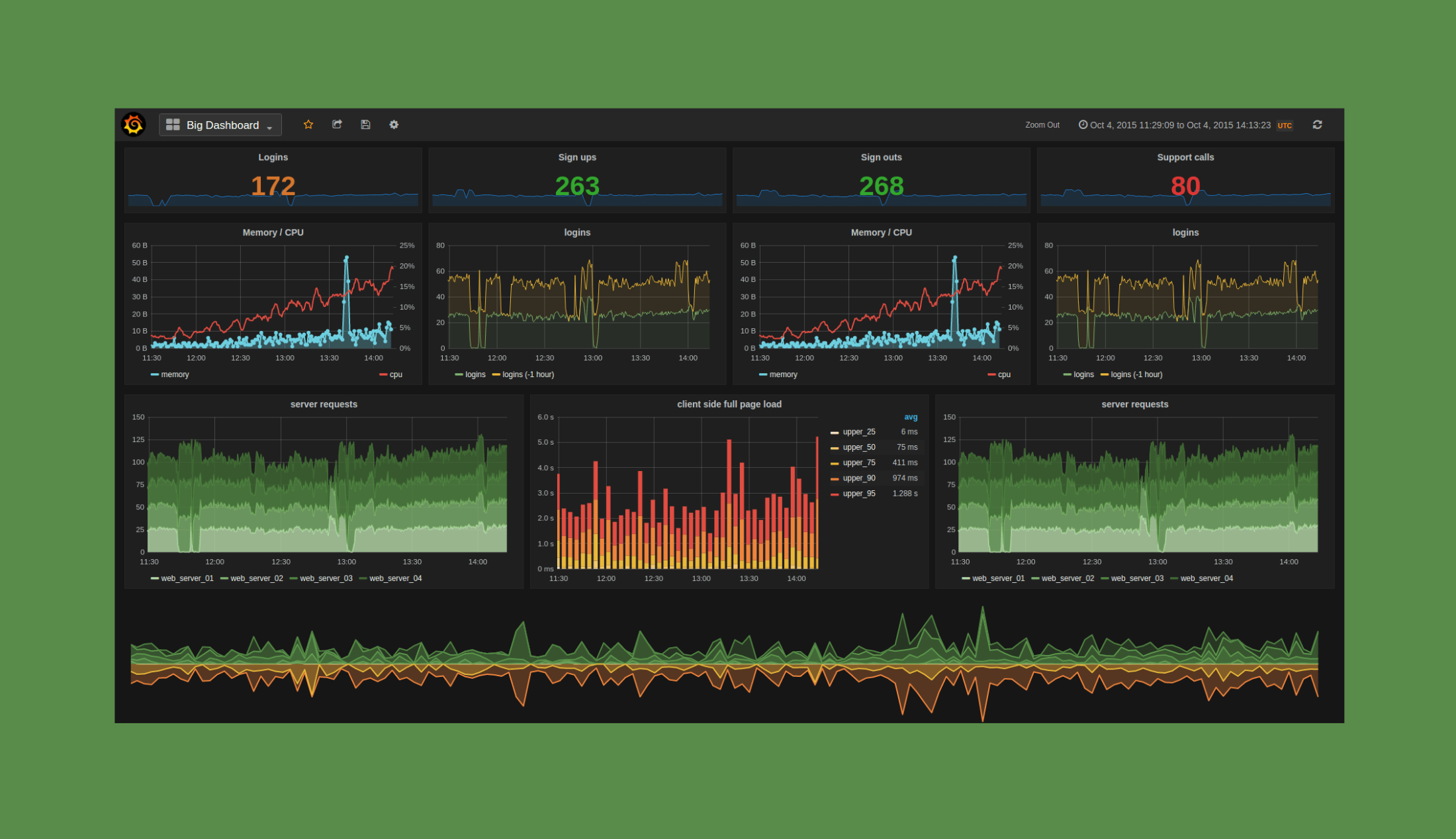
Task: Open the Sign ups panel title
Action: [x=577, y=157]
